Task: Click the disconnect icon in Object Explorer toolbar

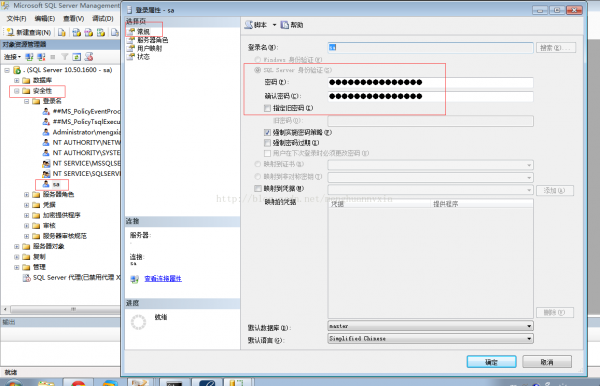Action: (x=41, y=57)
